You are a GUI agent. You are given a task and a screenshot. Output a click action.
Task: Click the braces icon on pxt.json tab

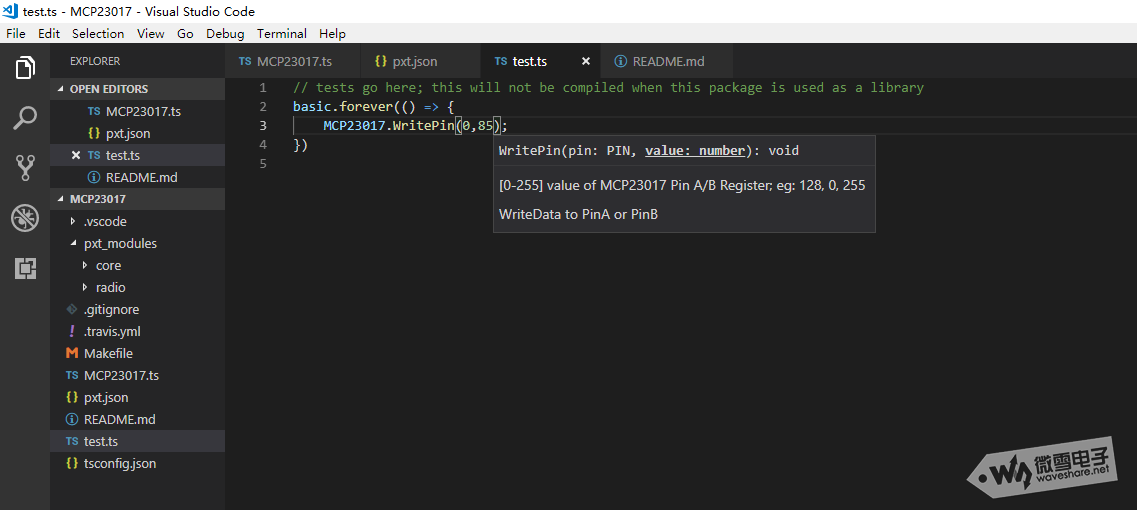[x=381, y=62]
